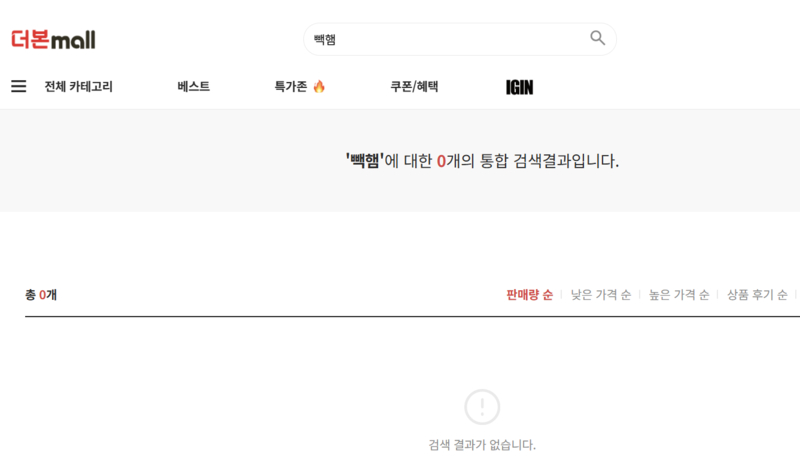This screenshot has width=800, height=468.
Task: Sort results by 상품 후기 순
Action: coord(756,295)
